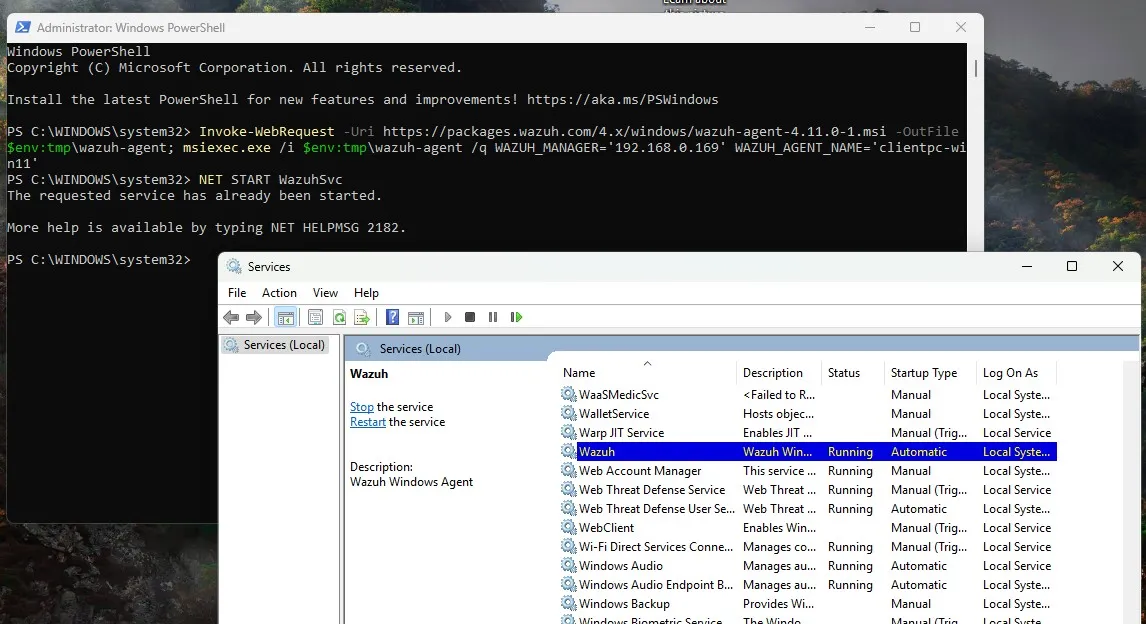Click the Back arrow in Services toolbar

[231, 317]
